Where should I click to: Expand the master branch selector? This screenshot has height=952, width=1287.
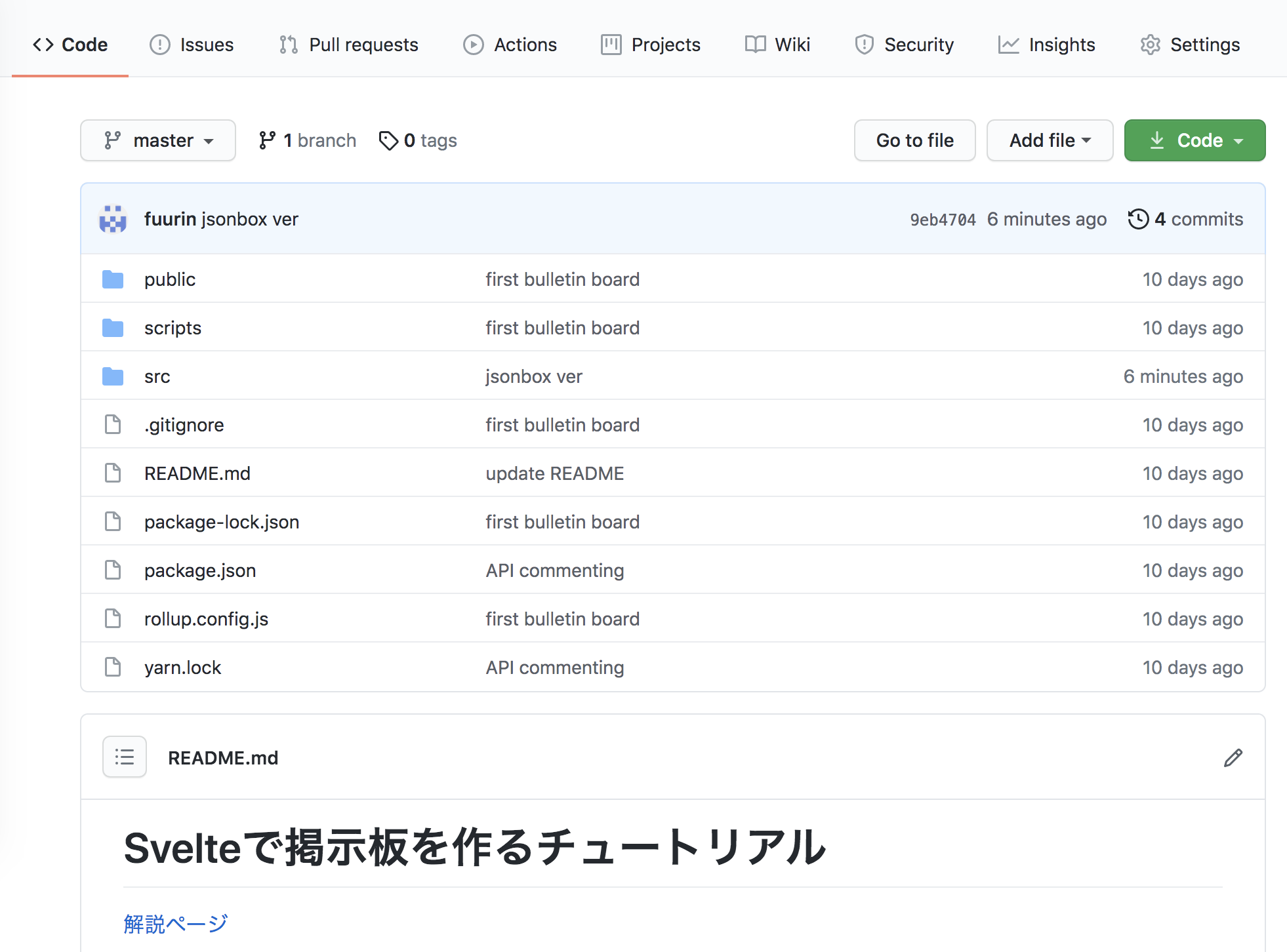click(158, 140)
